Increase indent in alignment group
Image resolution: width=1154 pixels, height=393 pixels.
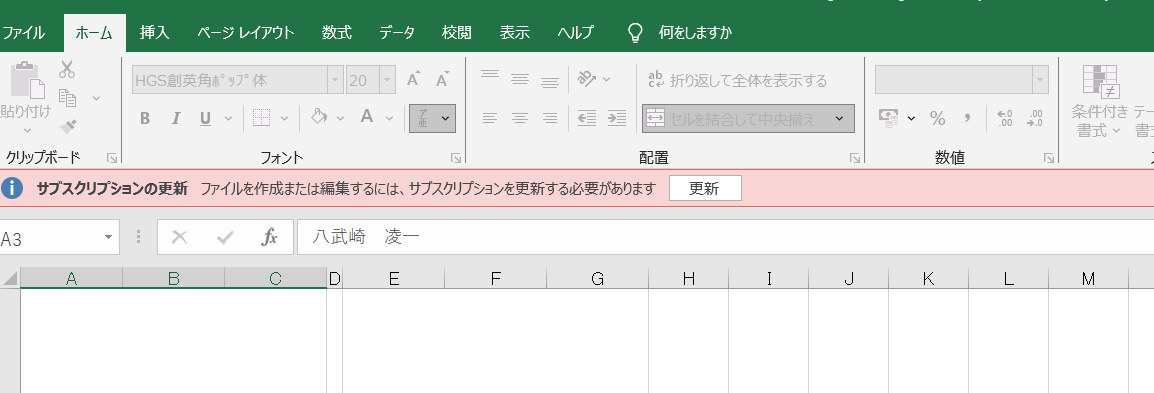[617, 118]
